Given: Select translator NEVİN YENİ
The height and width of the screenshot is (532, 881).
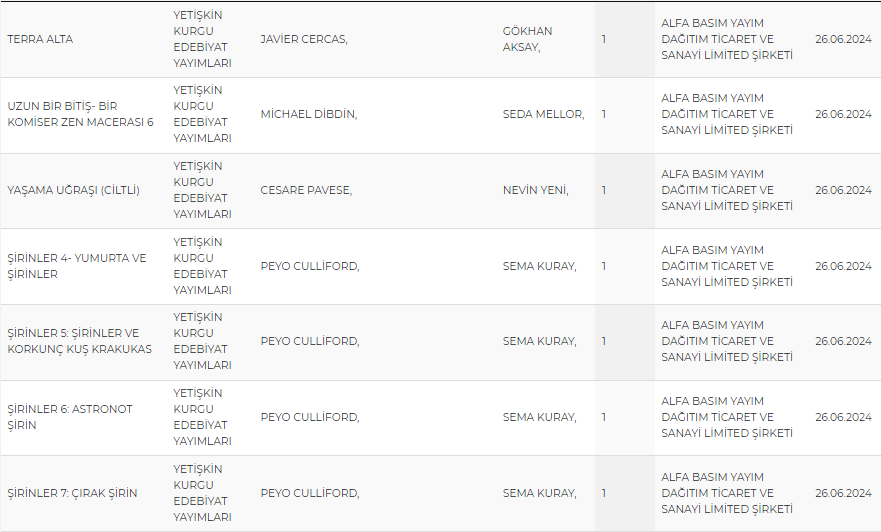Looking at the screenshot, I should pos(535,190).
